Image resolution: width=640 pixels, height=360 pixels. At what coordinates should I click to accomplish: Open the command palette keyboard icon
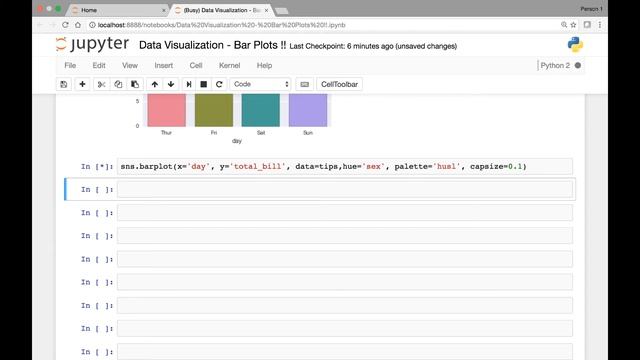click(304, 84)
